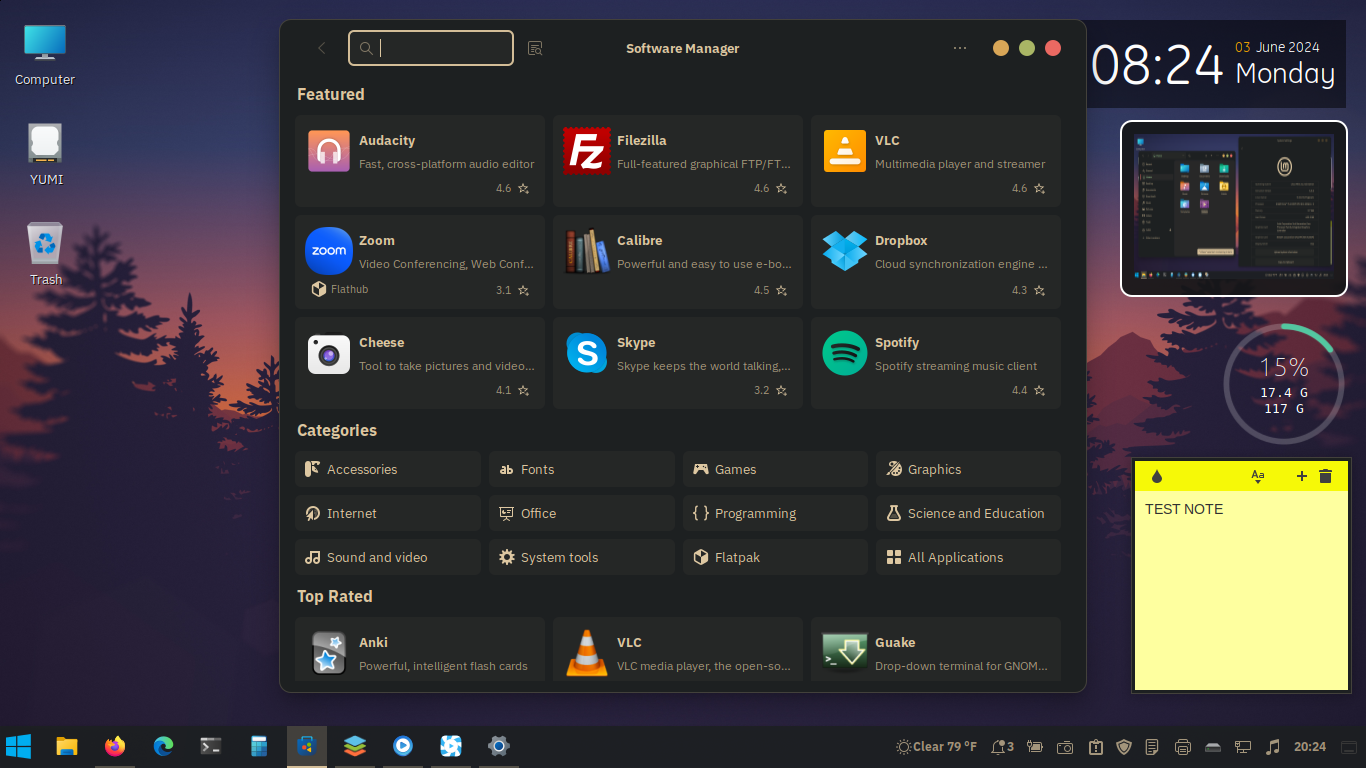Browse the Programming category
1366x768 pixels.
tap(775, 513)
